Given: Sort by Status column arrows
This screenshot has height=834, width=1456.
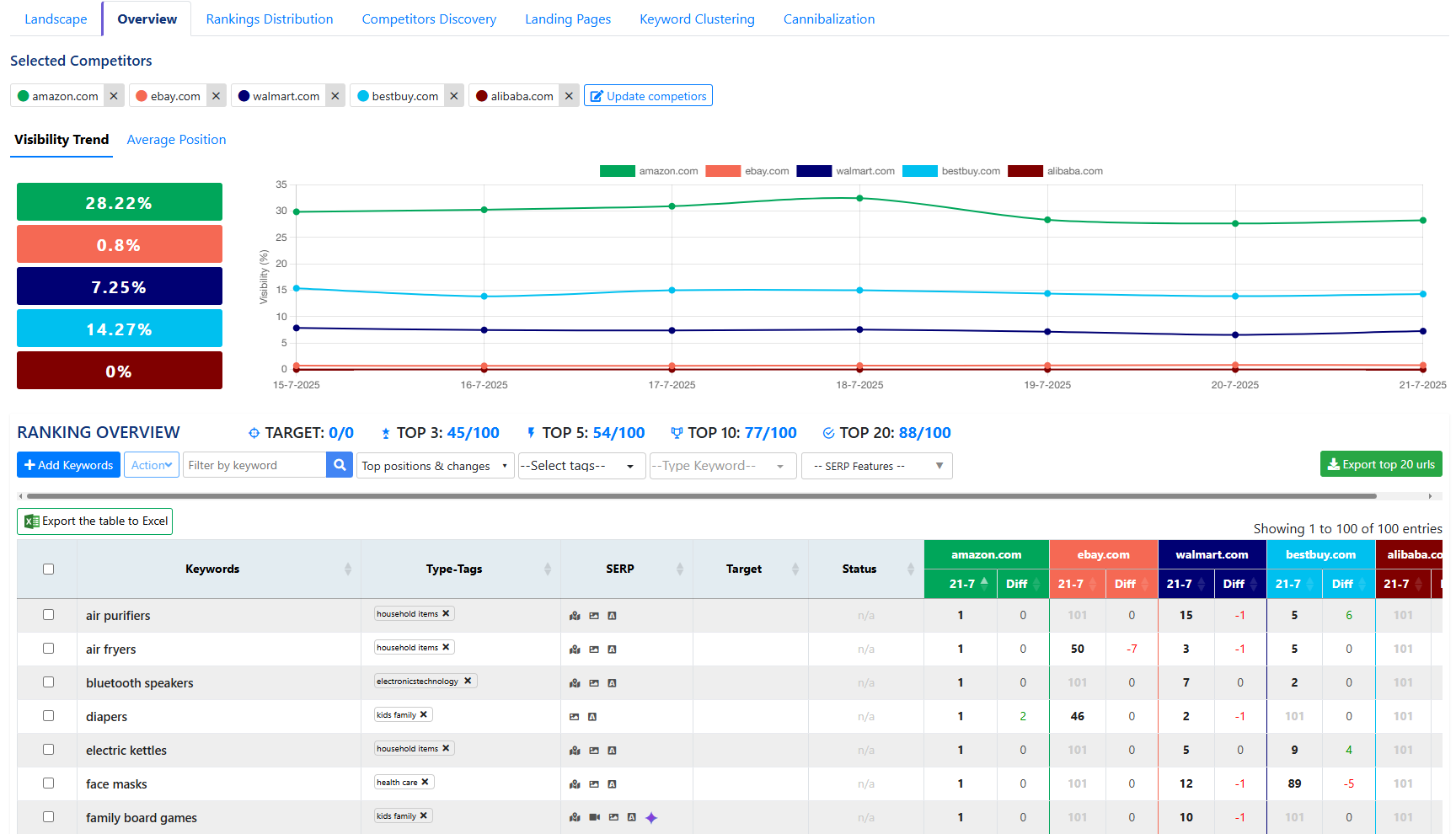Looking at the screenshot, I should coord(911,569).
